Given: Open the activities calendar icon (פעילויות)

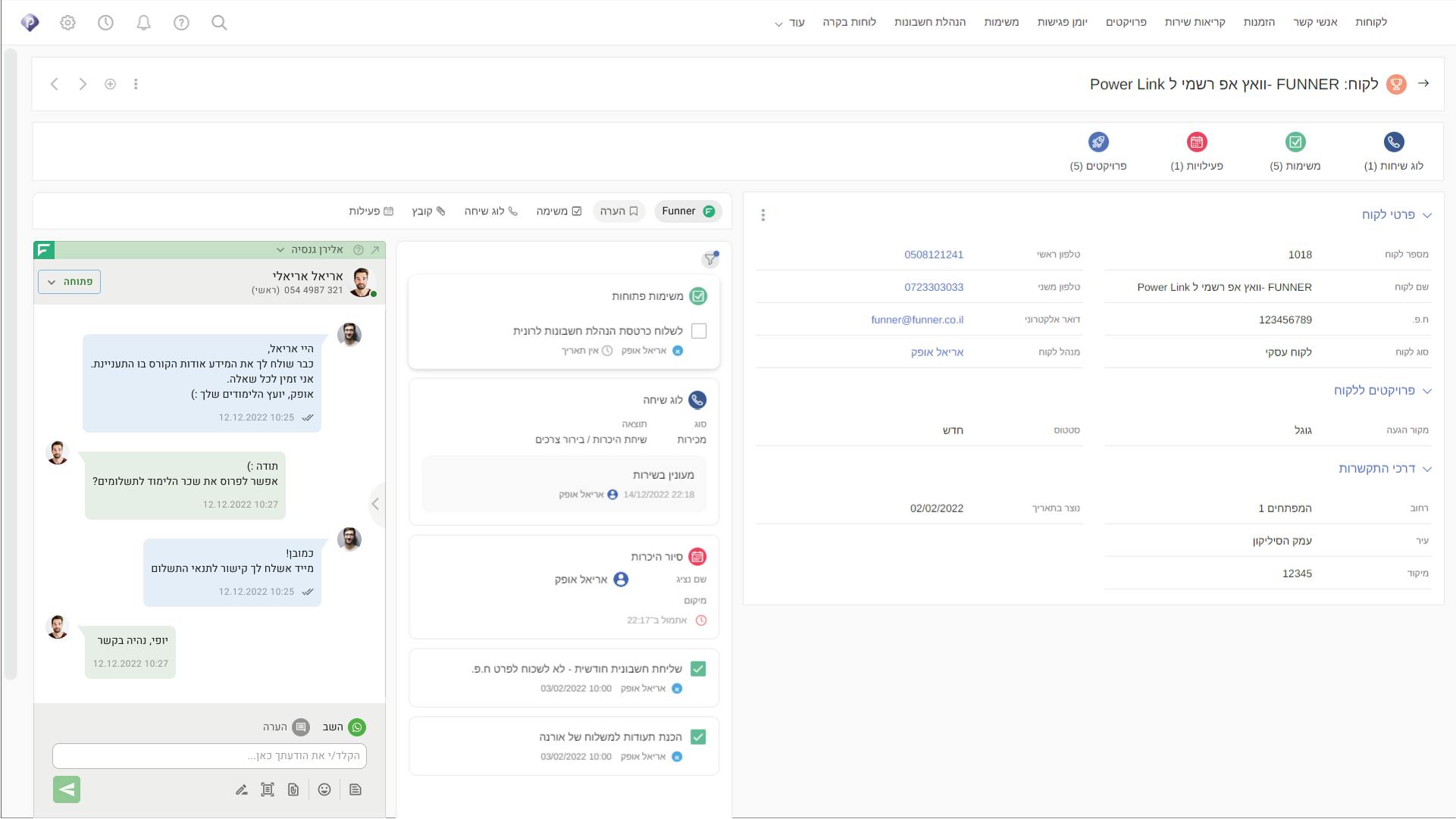Looking at the screenshot, I should click(1197, 142).
